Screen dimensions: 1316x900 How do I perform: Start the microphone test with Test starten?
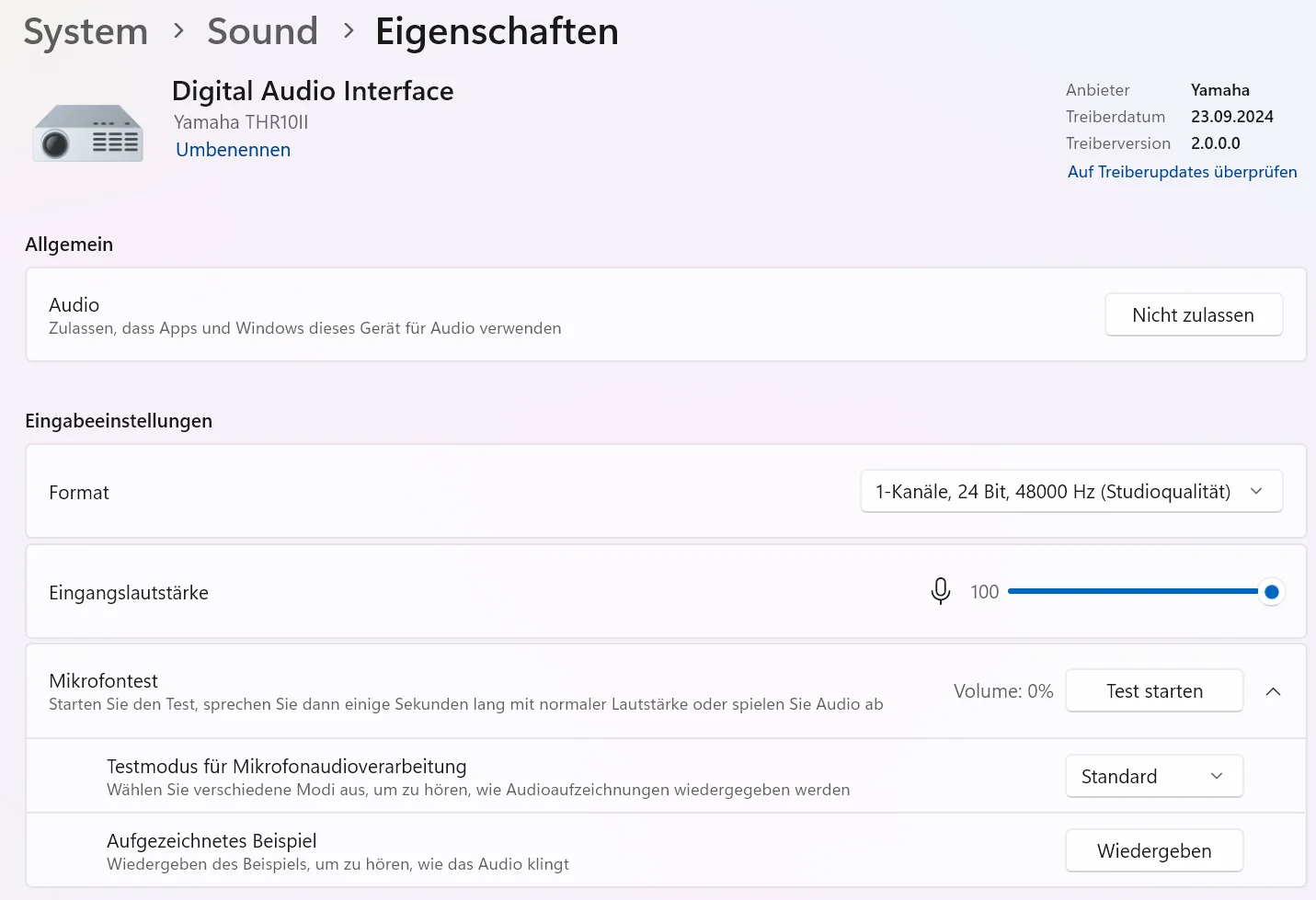coord(1154,691)
